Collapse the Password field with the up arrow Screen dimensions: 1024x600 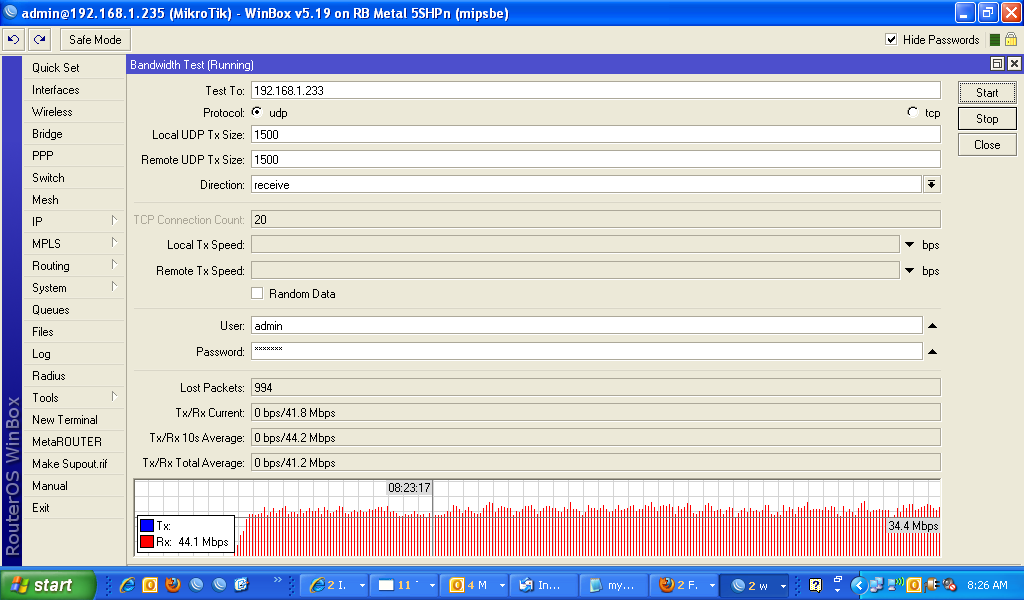(x=933, y=351)
